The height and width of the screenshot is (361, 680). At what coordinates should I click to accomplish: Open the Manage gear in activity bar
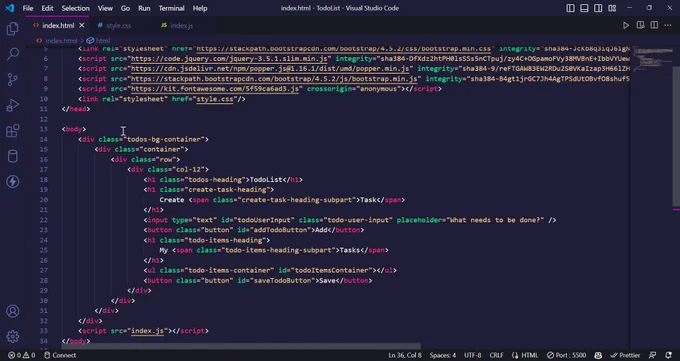(x=13, y=336)
